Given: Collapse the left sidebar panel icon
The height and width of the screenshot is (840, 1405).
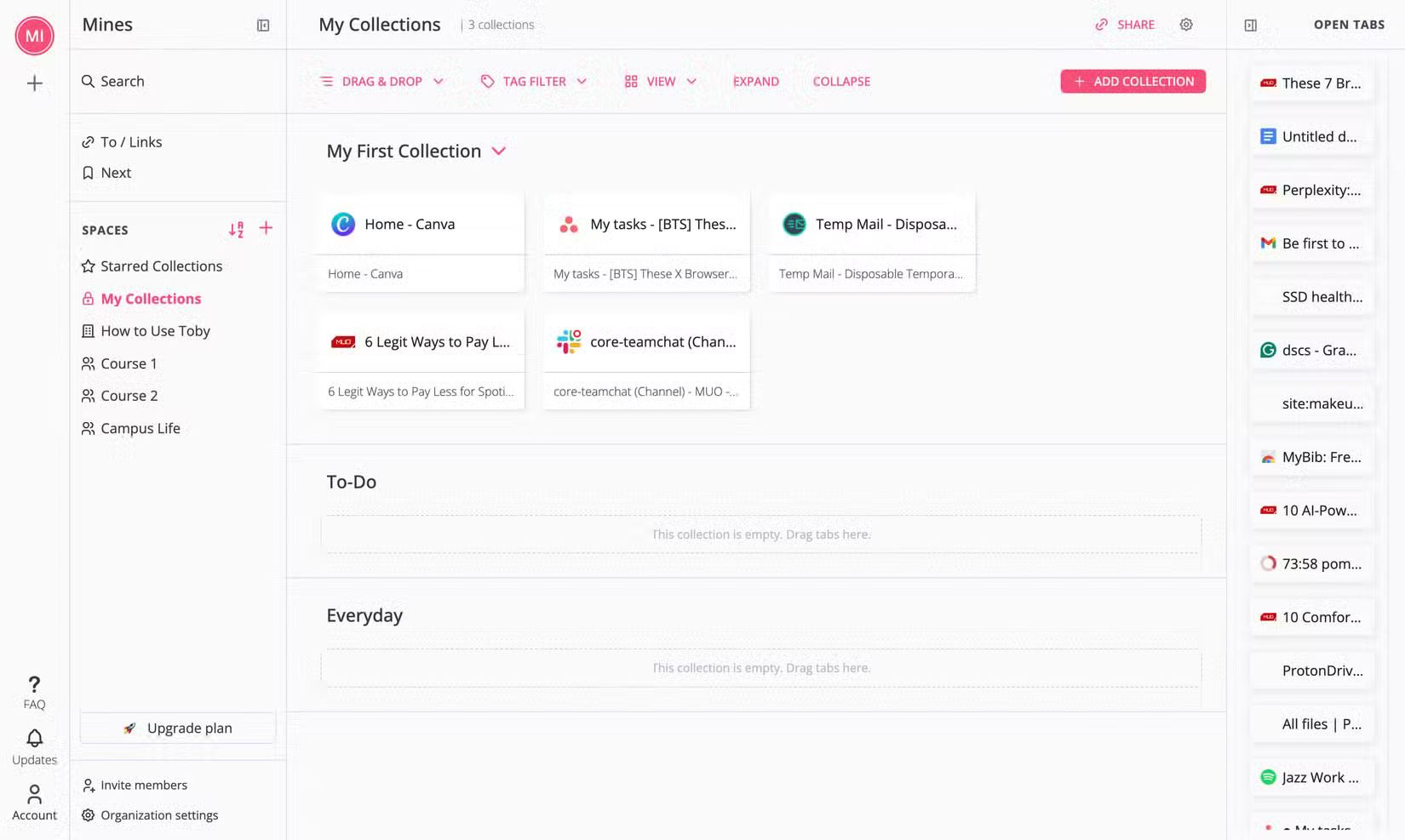Looking at the screenshot, I should (x=263, y=25).
